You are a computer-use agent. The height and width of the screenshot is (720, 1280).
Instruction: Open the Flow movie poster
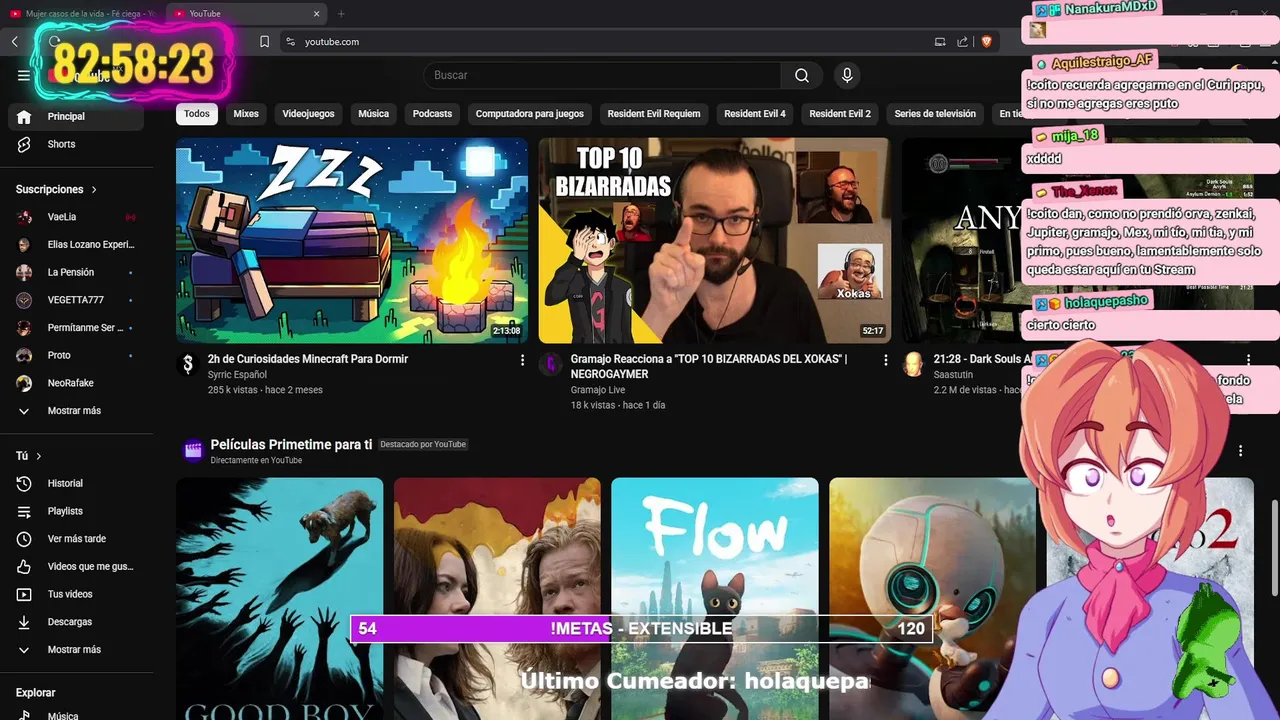[x=715, y=598]
